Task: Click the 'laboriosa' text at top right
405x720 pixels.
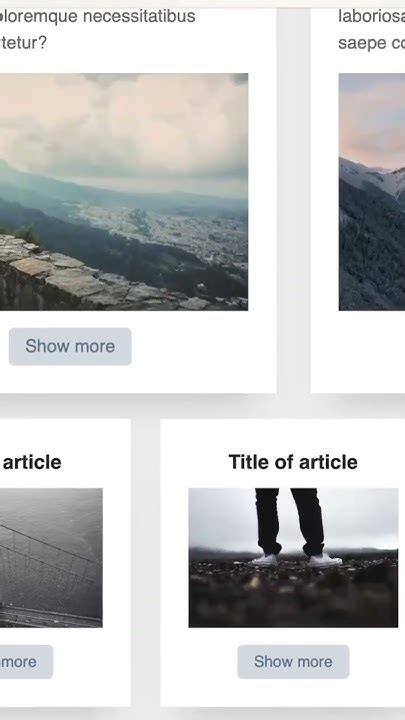Action: 371,17
